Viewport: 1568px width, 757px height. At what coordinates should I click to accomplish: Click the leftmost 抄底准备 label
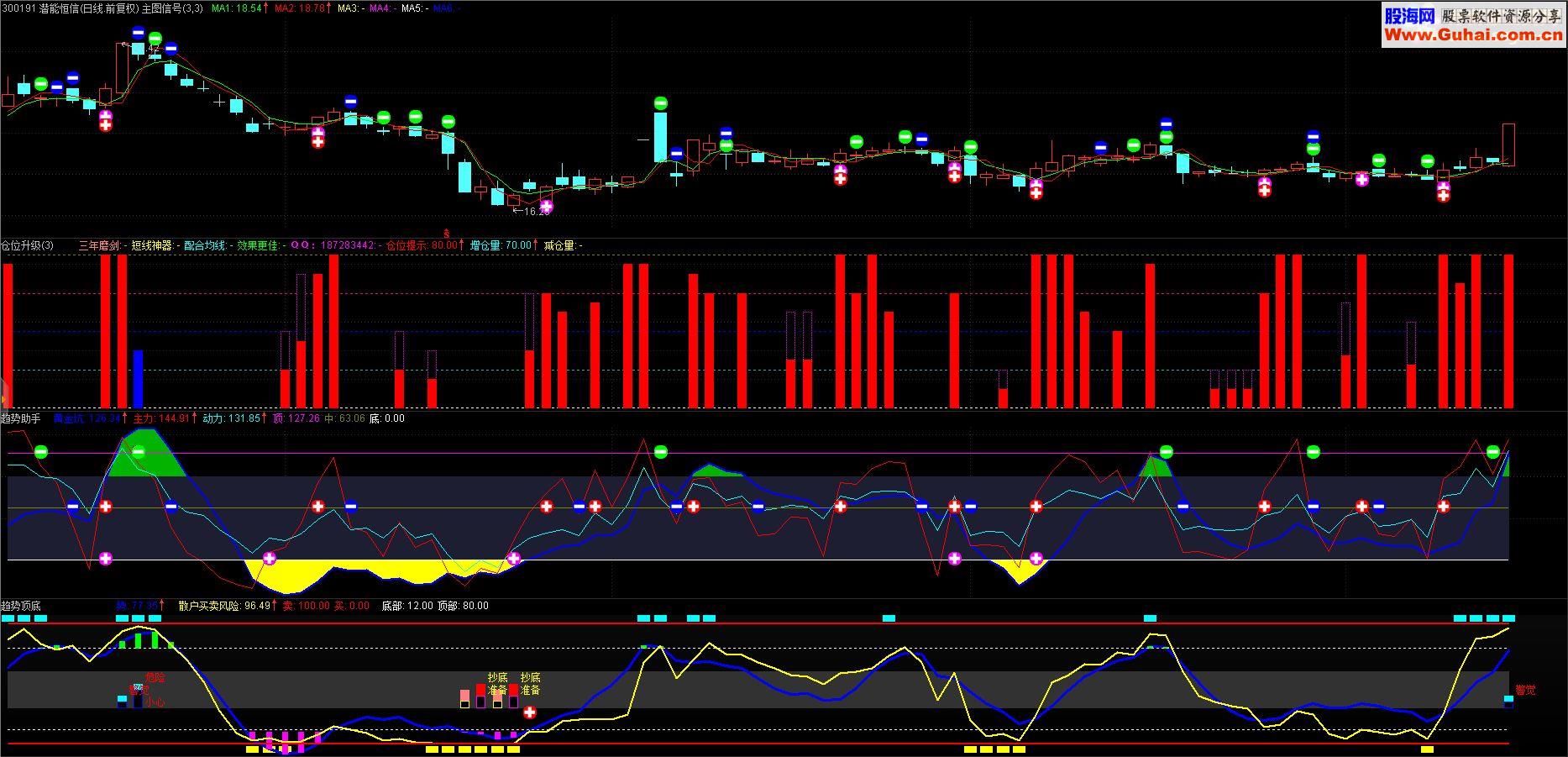pos(497,684)
